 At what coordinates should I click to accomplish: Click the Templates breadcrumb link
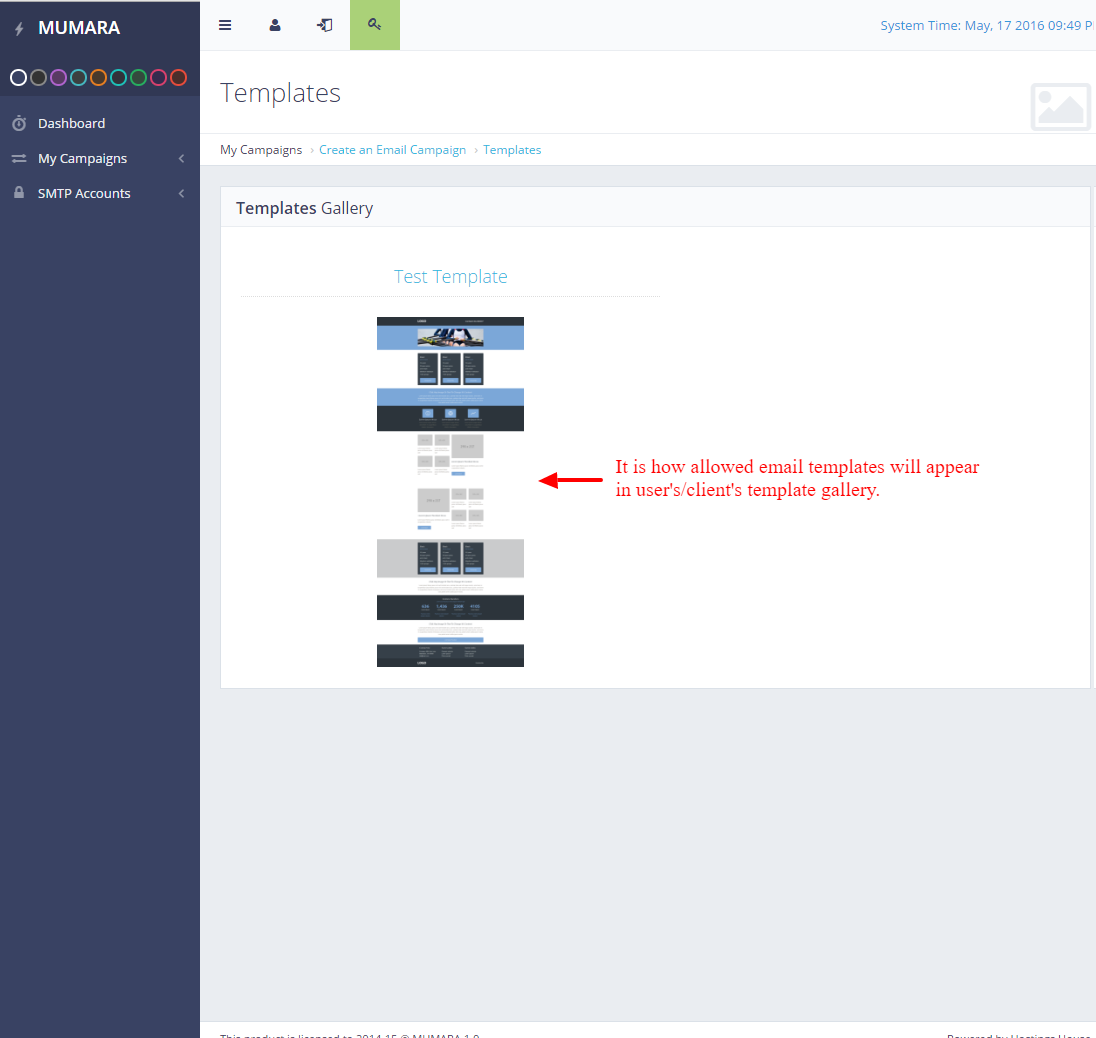(x=512, y=150)
